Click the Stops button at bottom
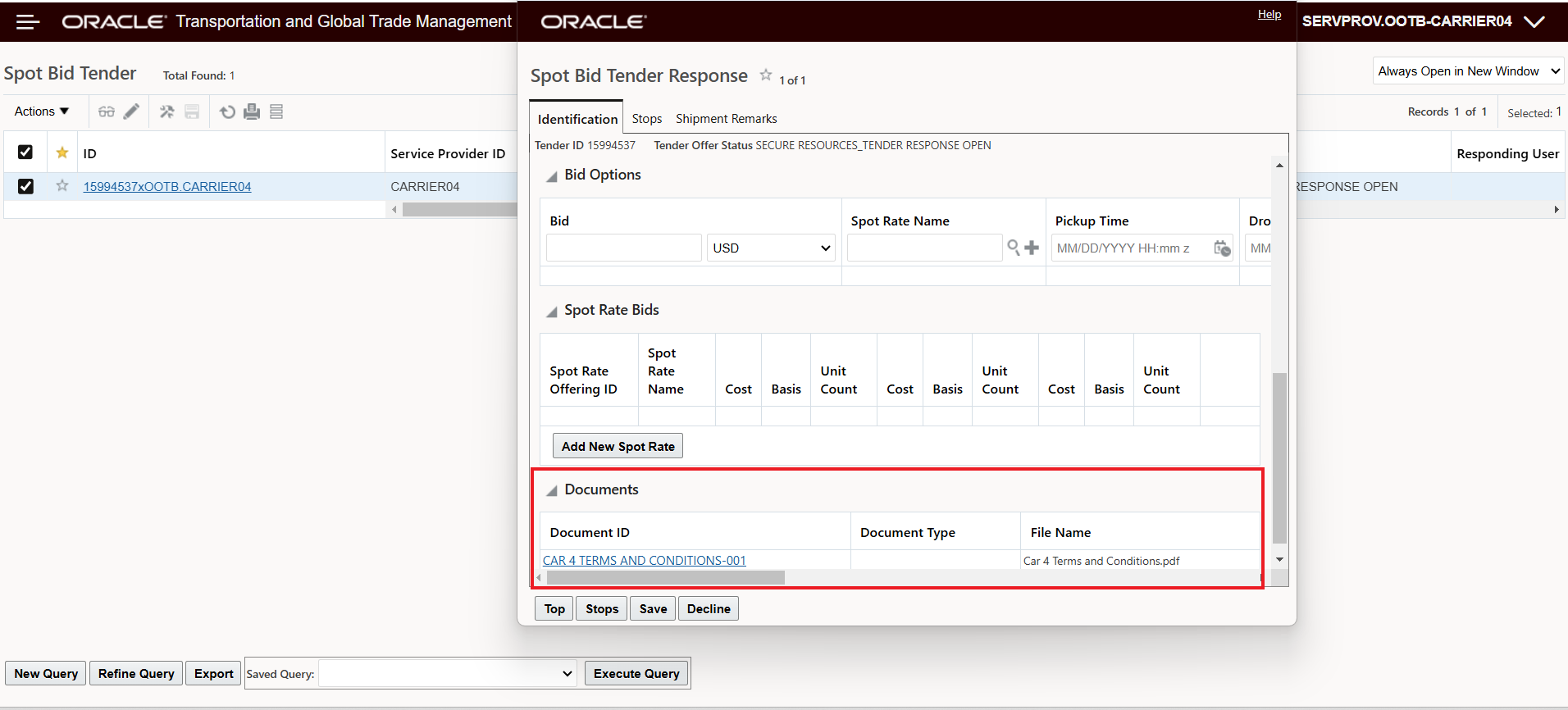 tap(602, 608)
